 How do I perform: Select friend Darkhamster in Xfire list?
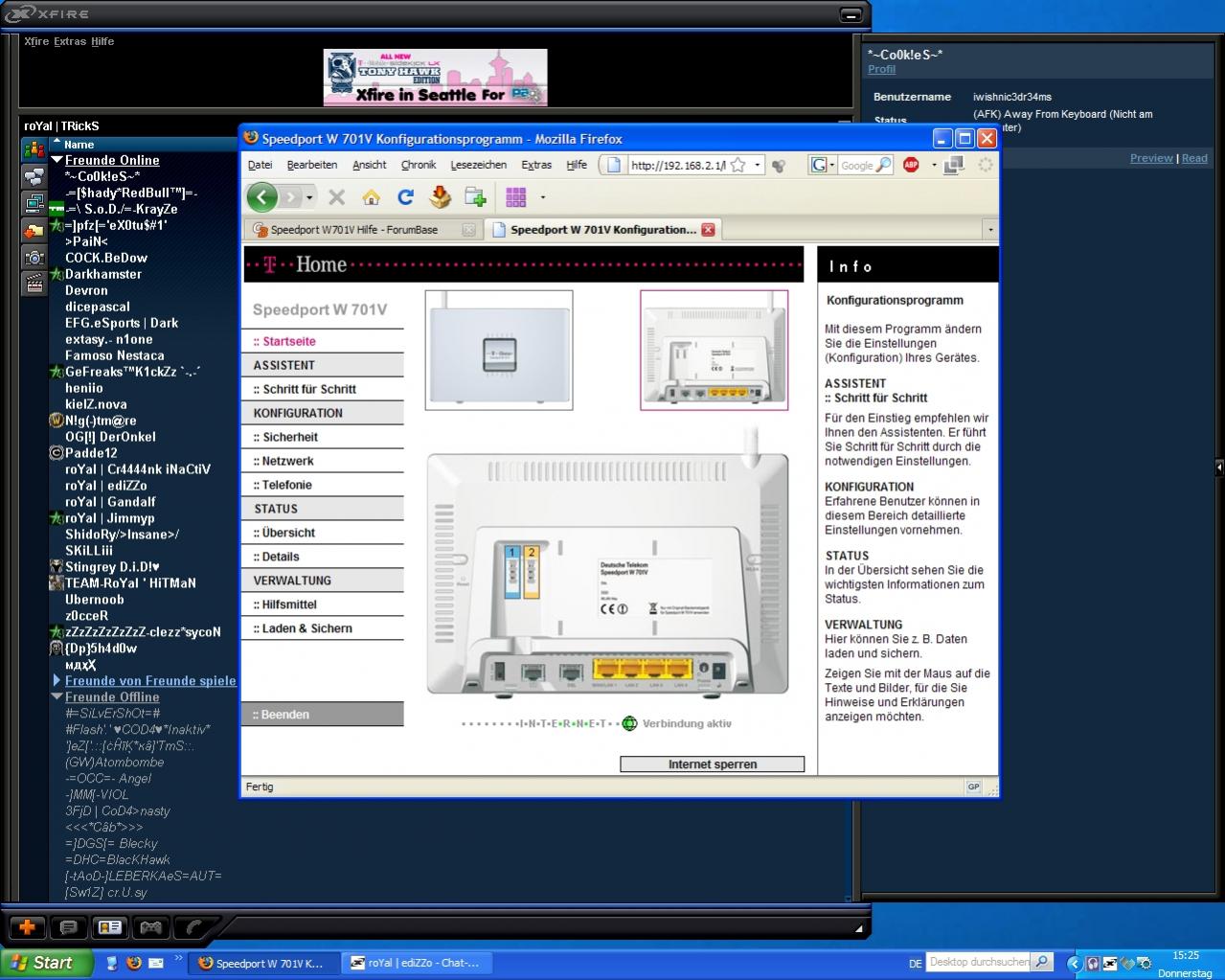point(103,274)
